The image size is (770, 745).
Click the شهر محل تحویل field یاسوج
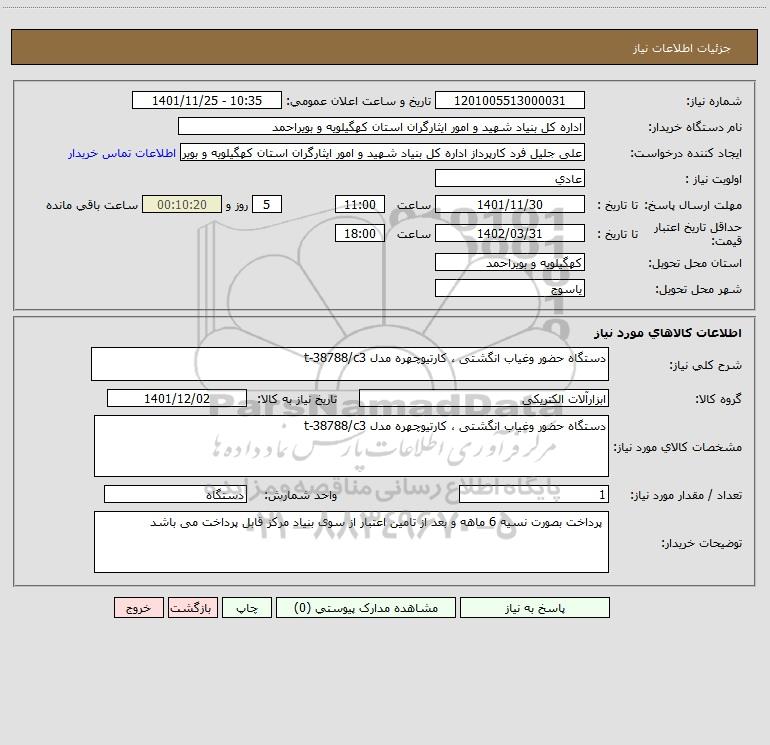tap(510, 288)
